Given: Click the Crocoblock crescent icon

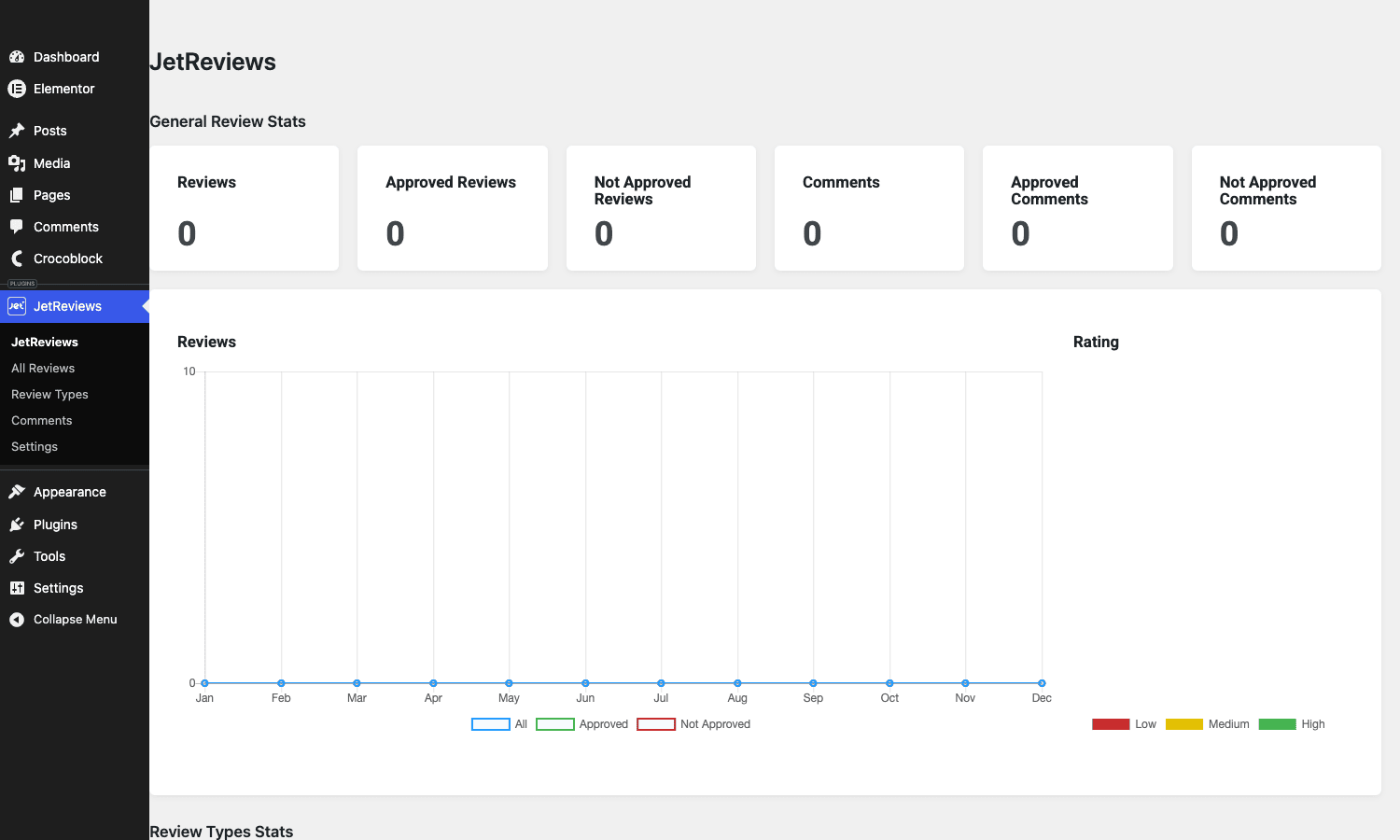Looking at the screenshot, I should (17, 259).
